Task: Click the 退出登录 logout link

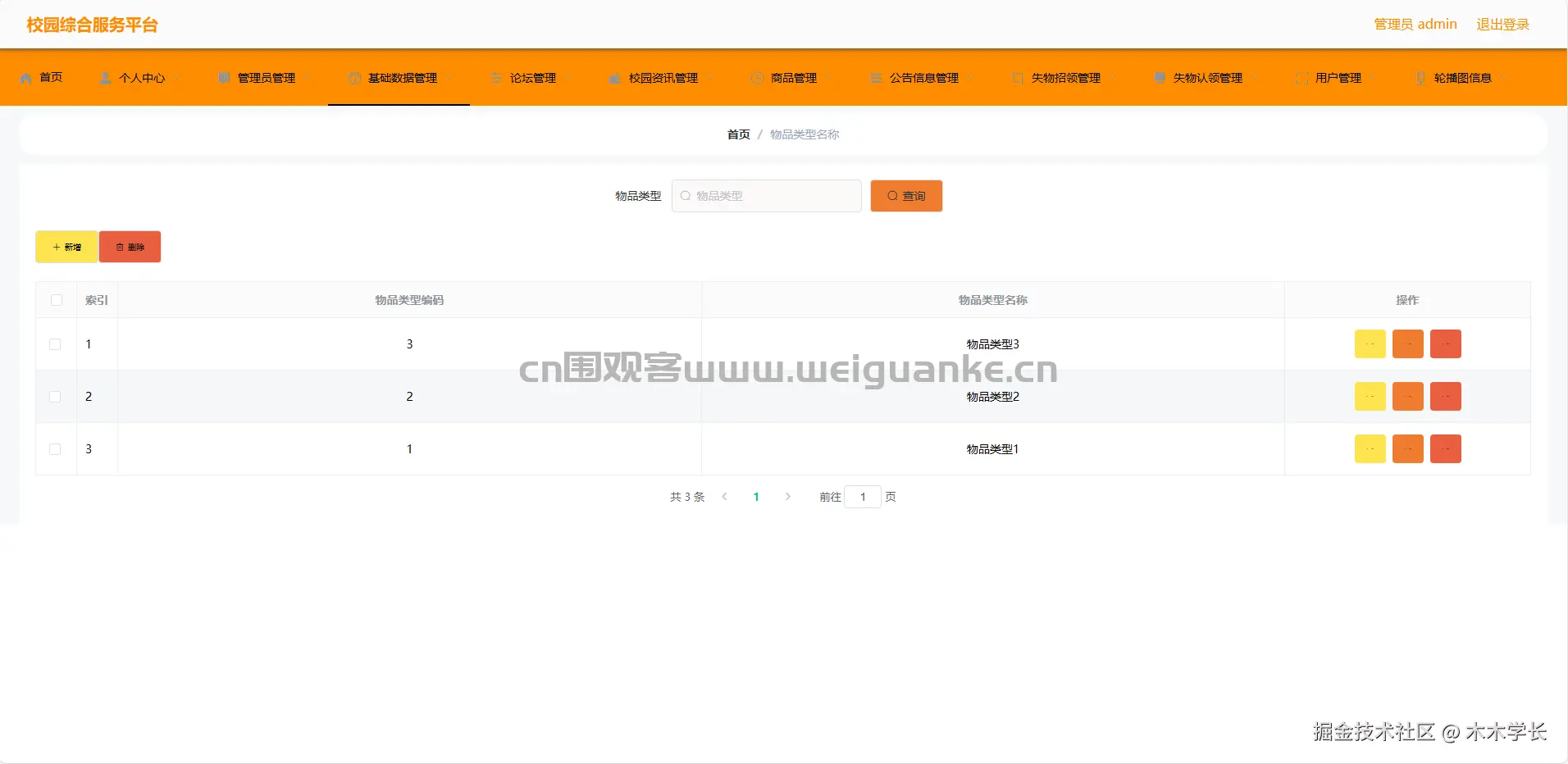Action: (x=1502, y=25)
